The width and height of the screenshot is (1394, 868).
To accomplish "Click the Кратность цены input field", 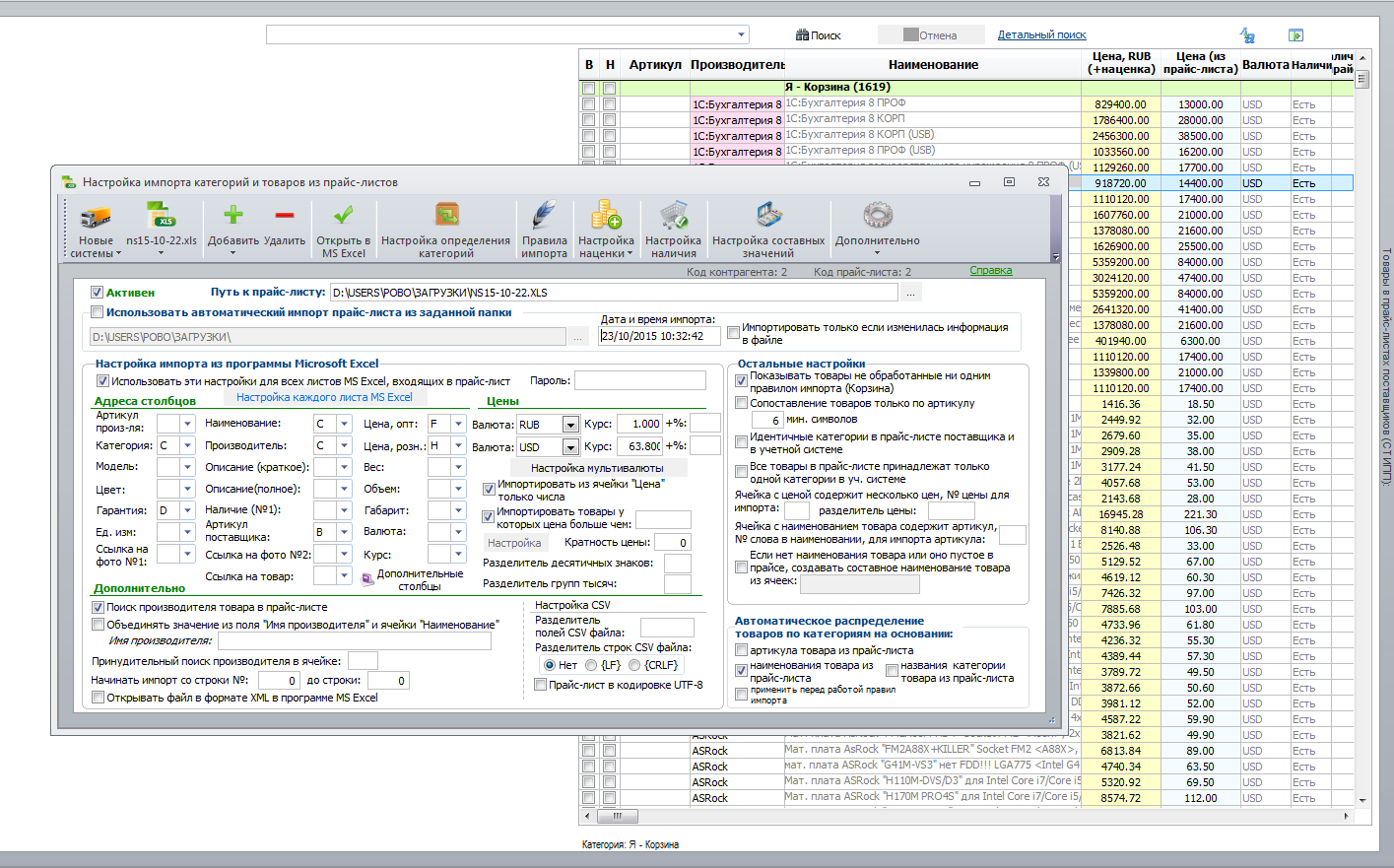I will [672, 542].
